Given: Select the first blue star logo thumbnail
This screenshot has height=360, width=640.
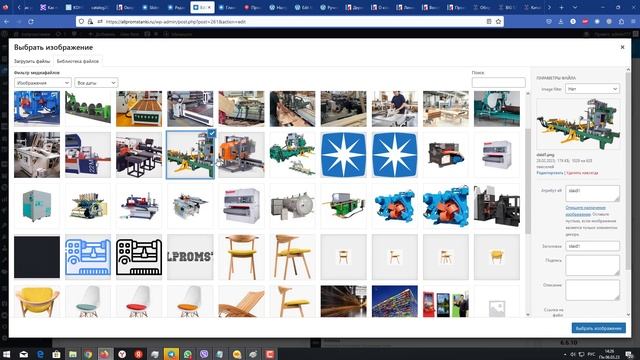Looking at the screenshot, I should [343, 155].
